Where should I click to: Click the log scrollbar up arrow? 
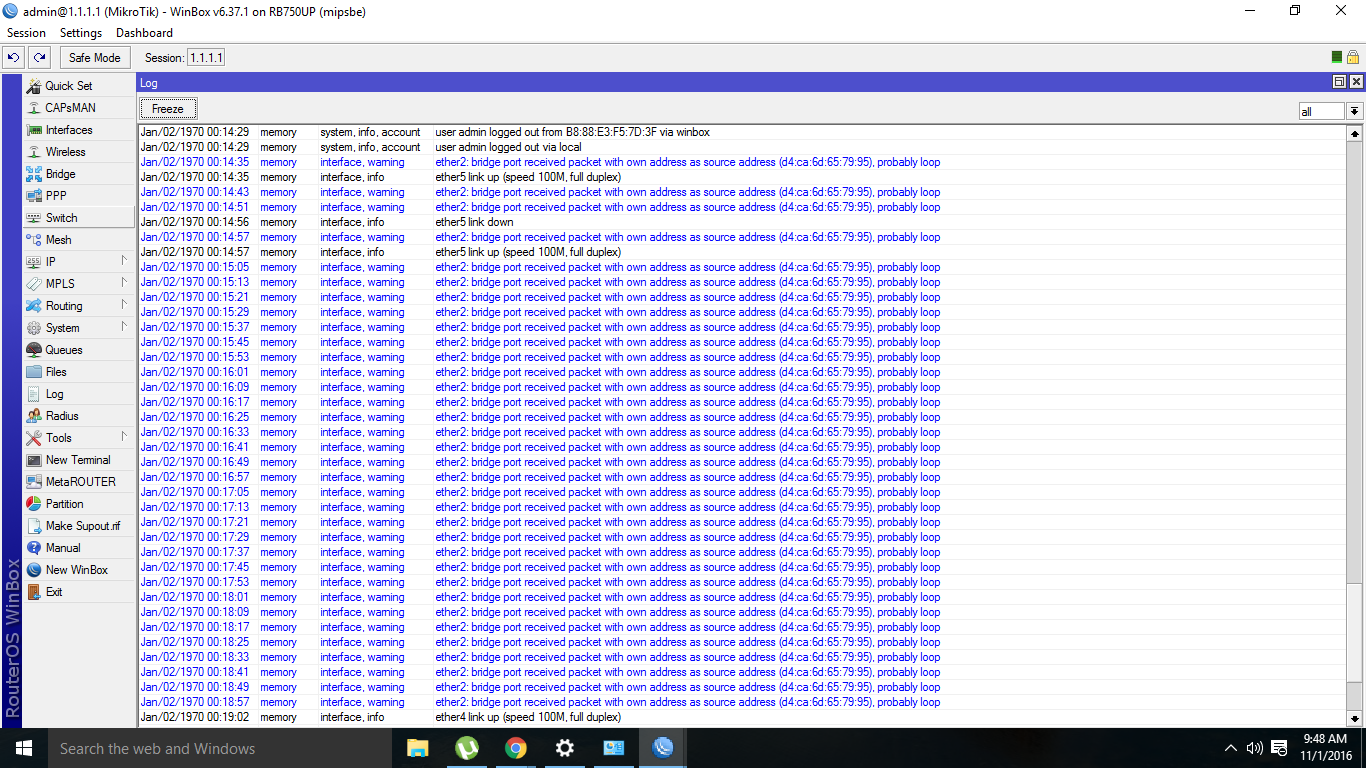click(x=1355, y=133)
